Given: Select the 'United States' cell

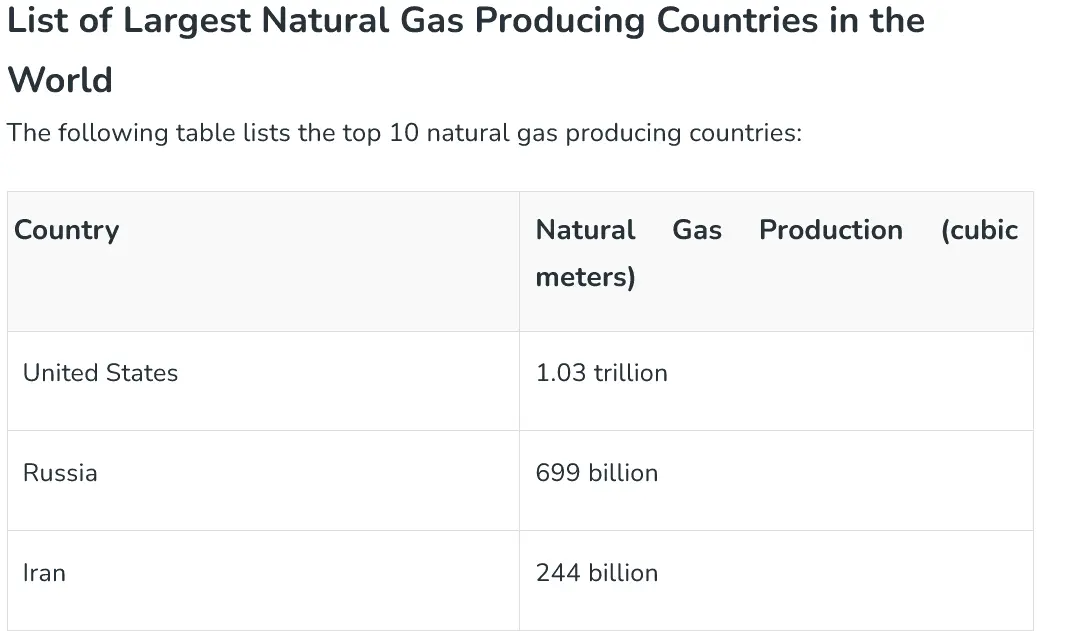Looking at the screenshot, I should click(100, 373).
